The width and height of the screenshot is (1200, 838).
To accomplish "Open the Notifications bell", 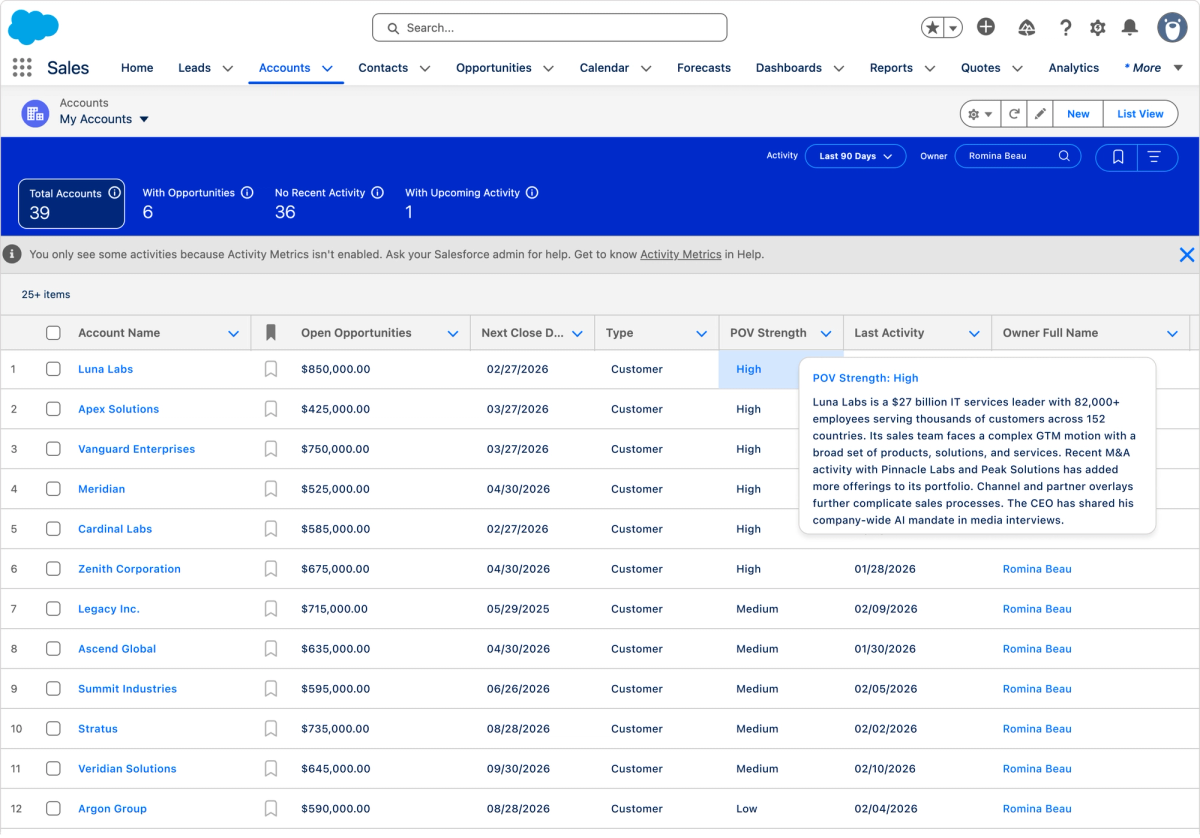I will click(1130, 27).
